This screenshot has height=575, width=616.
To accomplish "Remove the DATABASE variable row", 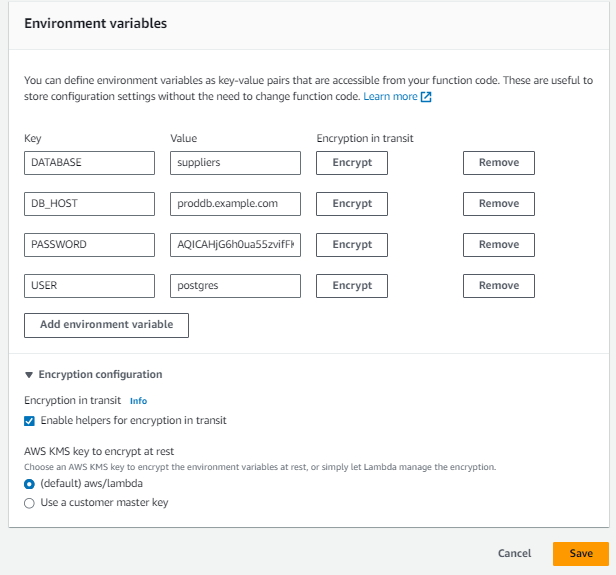I will click(x=499, y=163).
